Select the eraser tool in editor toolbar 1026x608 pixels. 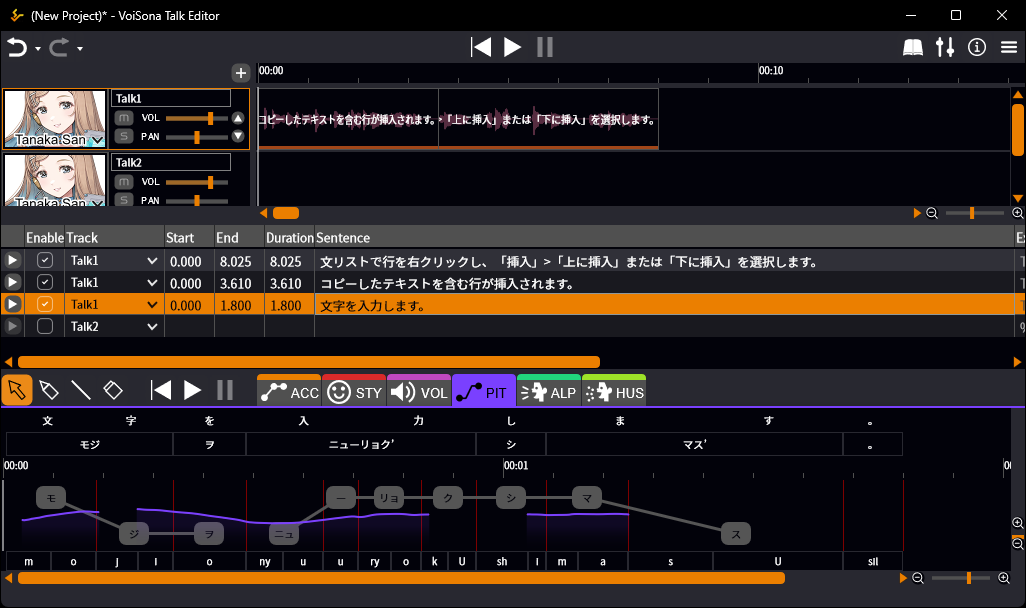pyautogui.click(x=113, y=390)
